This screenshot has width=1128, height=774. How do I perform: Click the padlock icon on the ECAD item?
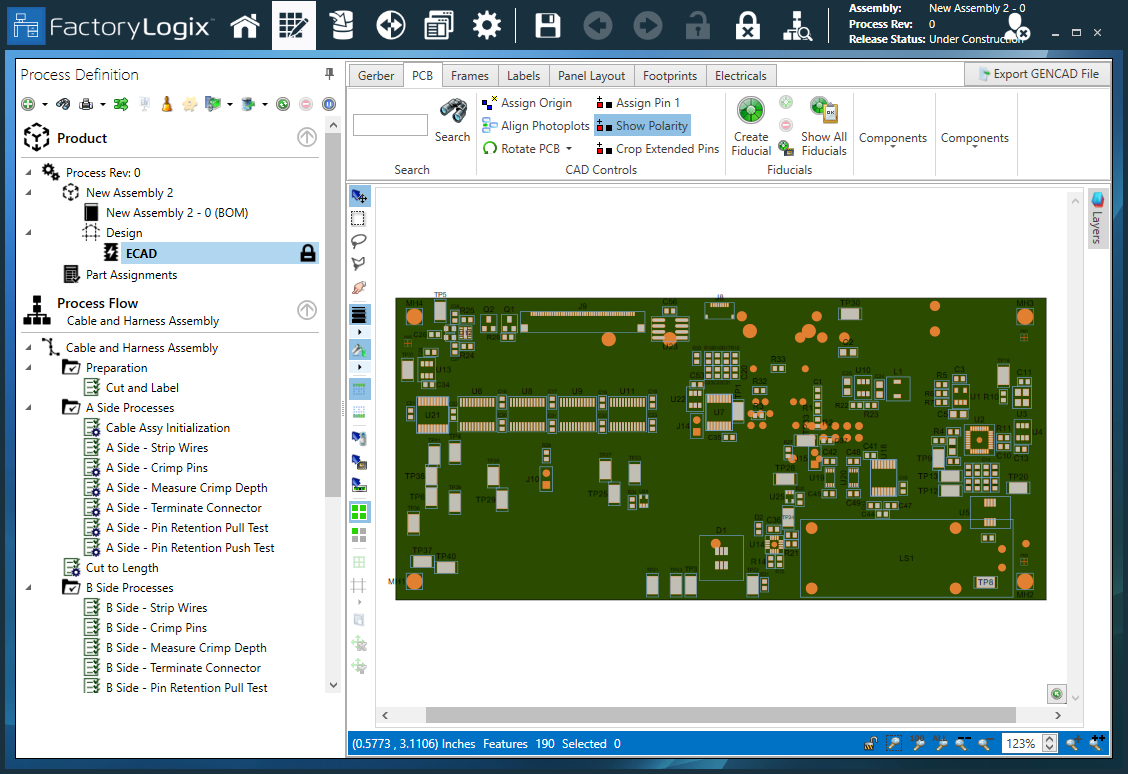[x=307, y=252]
